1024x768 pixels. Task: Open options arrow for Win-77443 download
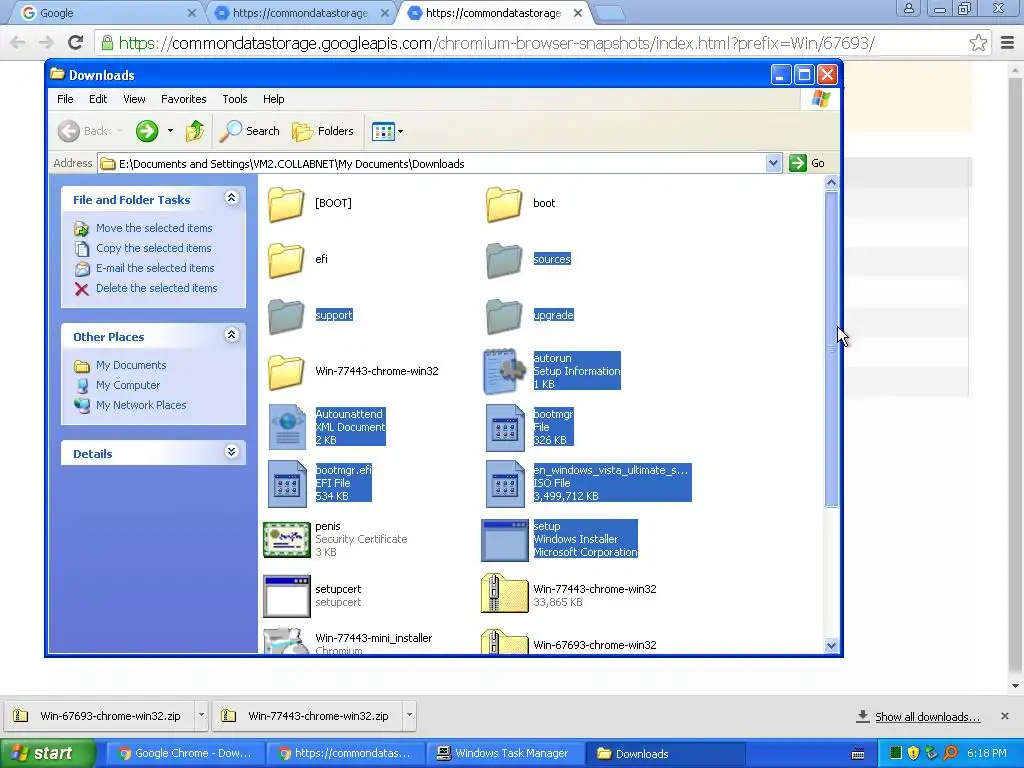(x=409, y=716)
